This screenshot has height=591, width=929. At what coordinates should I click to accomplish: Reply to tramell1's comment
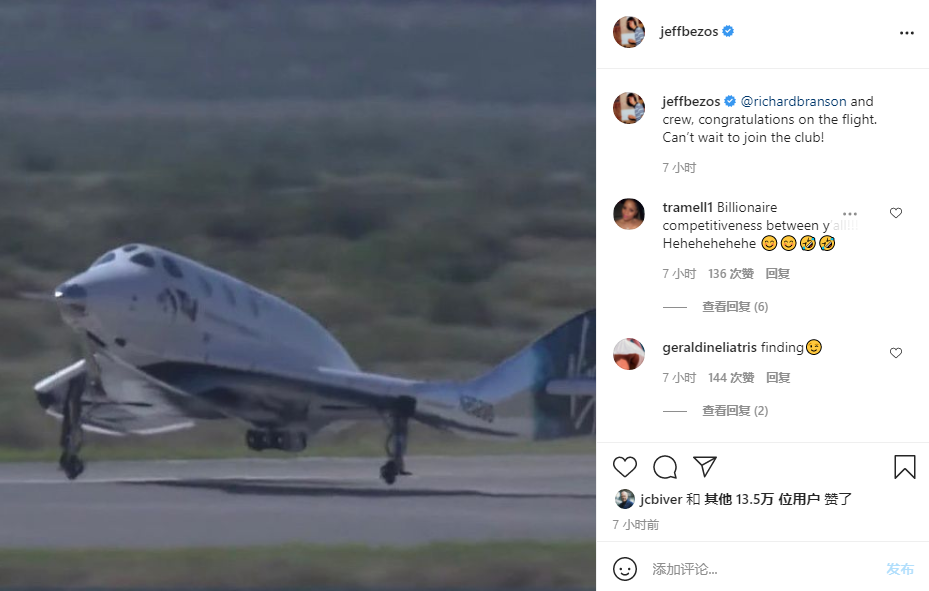(x=777, y=274)
